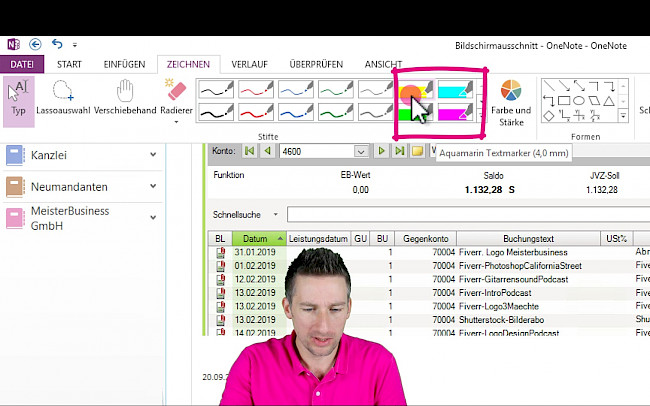Open the ÜBERPRÜFEN ribbon tab
Image resolution: width=650 pixels, height=406 pixels.
tap(316, 64)
